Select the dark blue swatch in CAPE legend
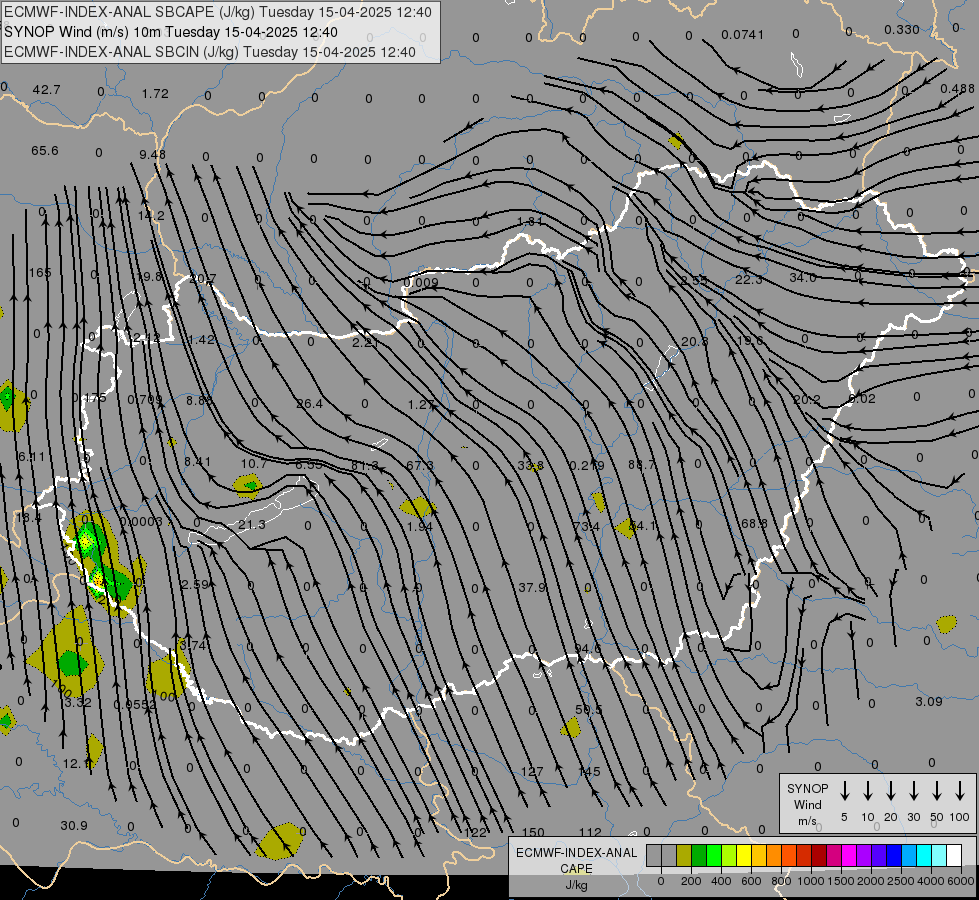This screenshot has width=979, height=900. (x=893, y=855)
